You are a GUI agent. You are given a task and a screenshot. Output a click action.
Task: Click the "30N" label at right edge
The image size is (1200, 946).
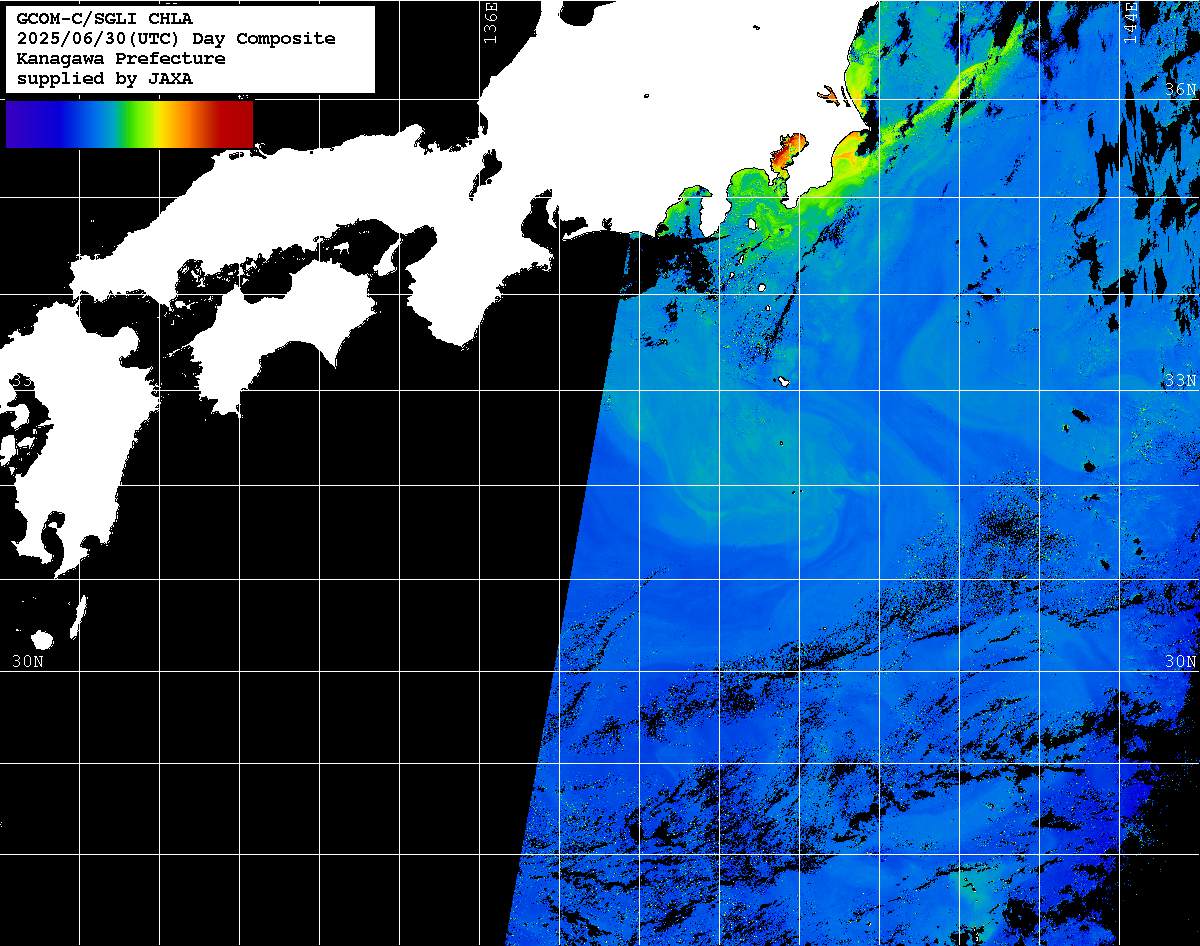click(1180, 661)
